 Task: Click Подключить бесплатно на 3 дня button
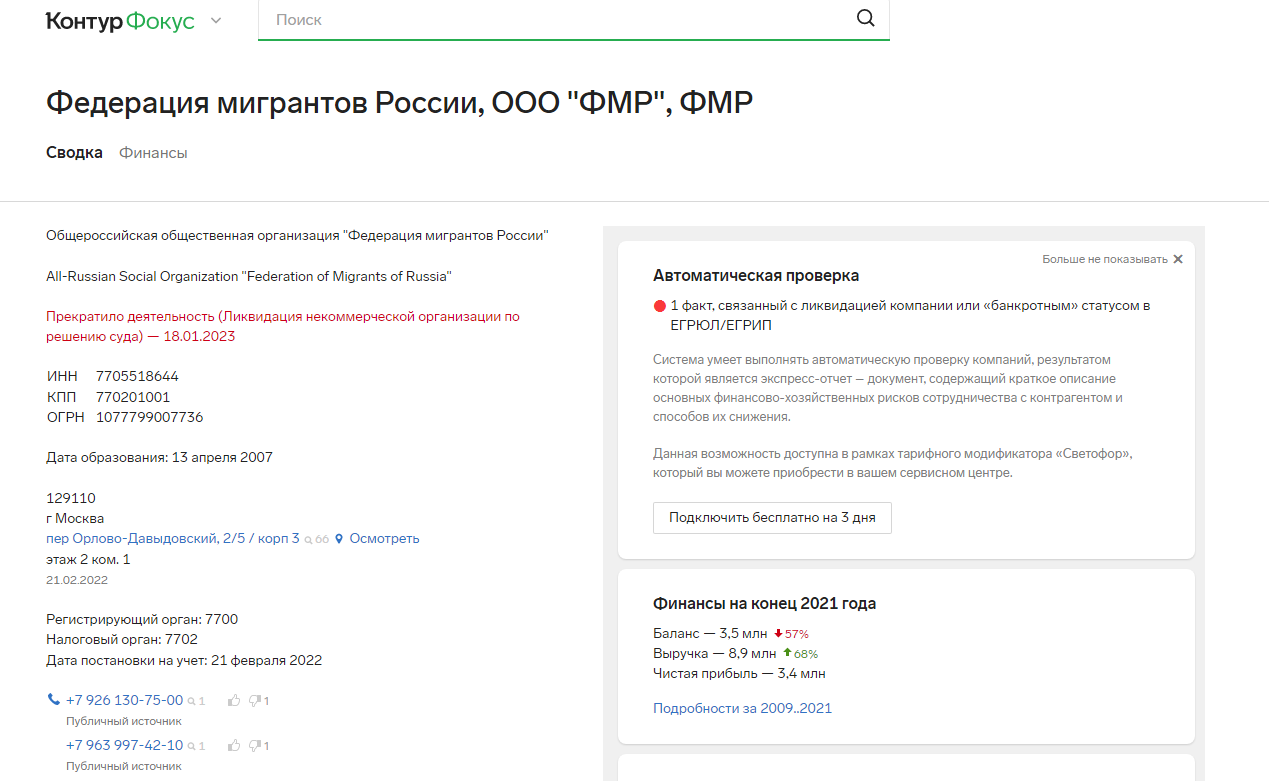(772, 518)
